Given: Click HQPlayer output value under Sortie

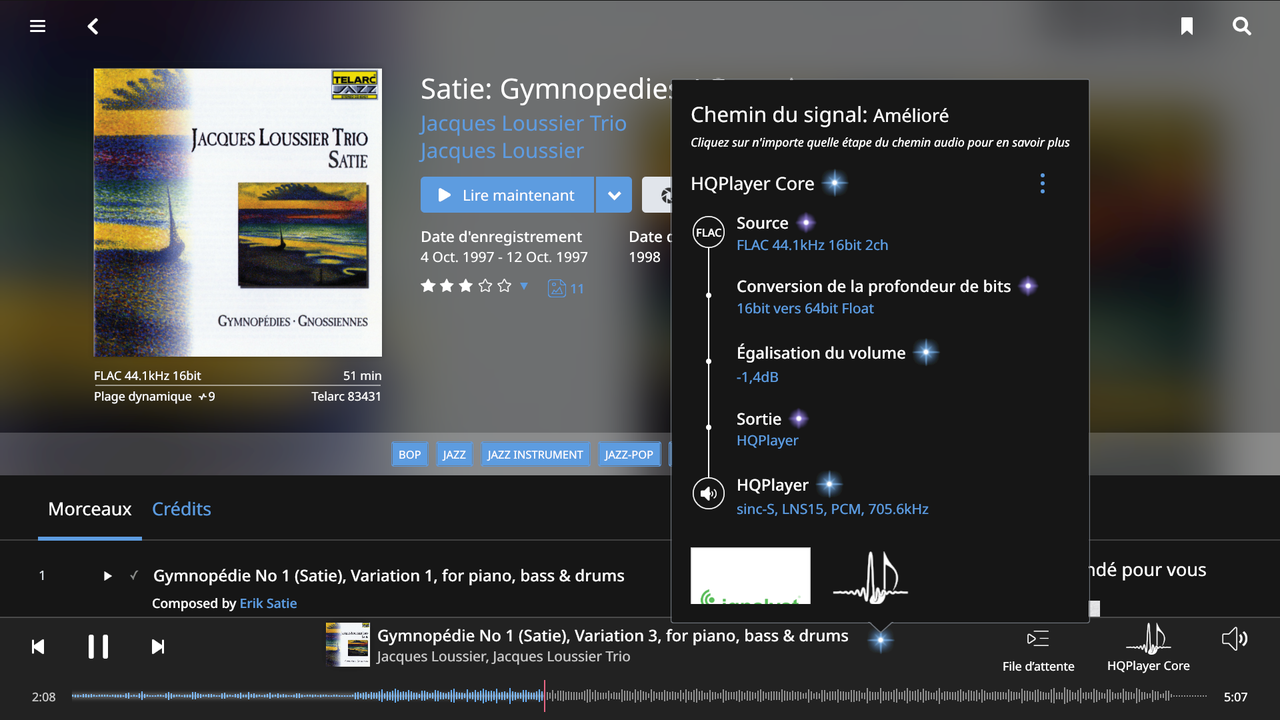Looking at the screenshot, I should (x=767, y=440).
